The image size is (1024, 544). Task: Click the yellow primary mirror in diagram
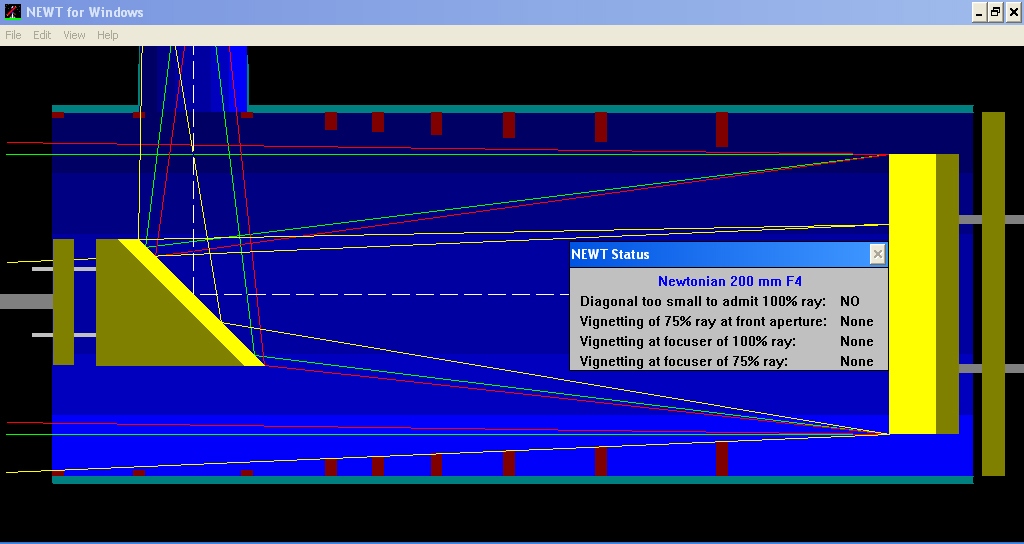pos(912,294)
